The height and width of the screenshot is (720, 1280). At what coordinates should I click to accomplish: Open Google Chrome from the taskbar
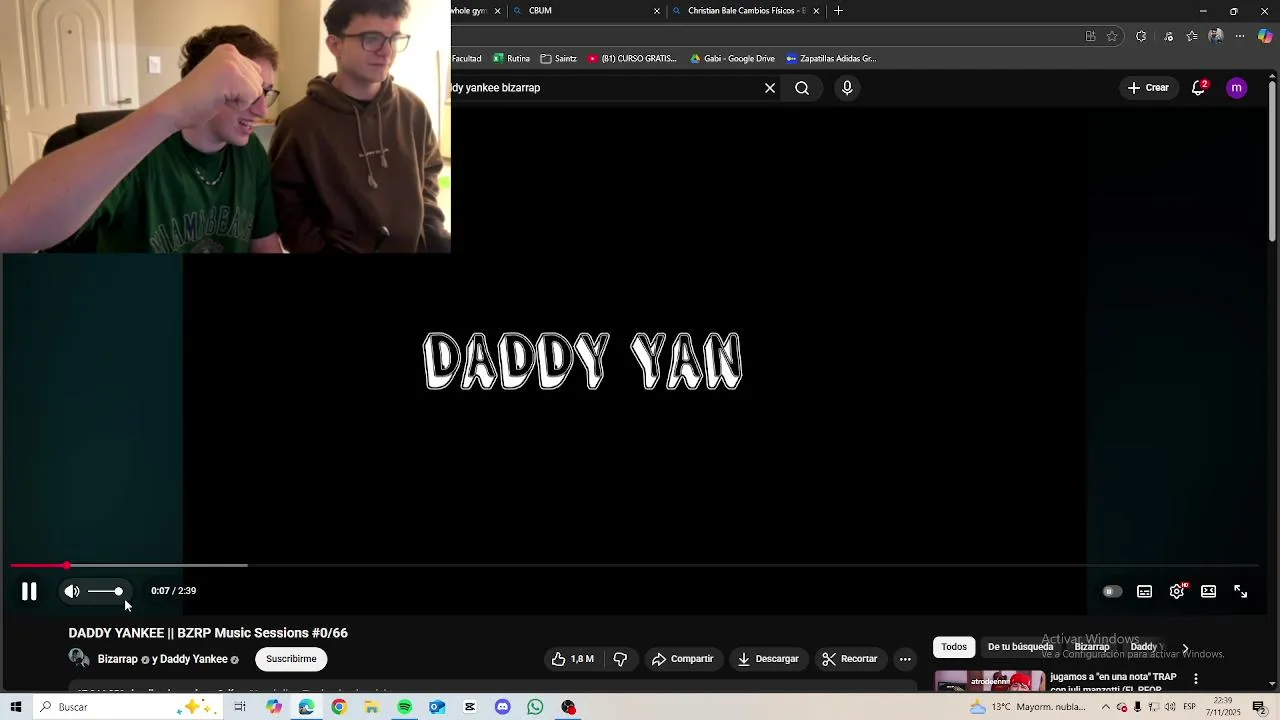point(339,707)
